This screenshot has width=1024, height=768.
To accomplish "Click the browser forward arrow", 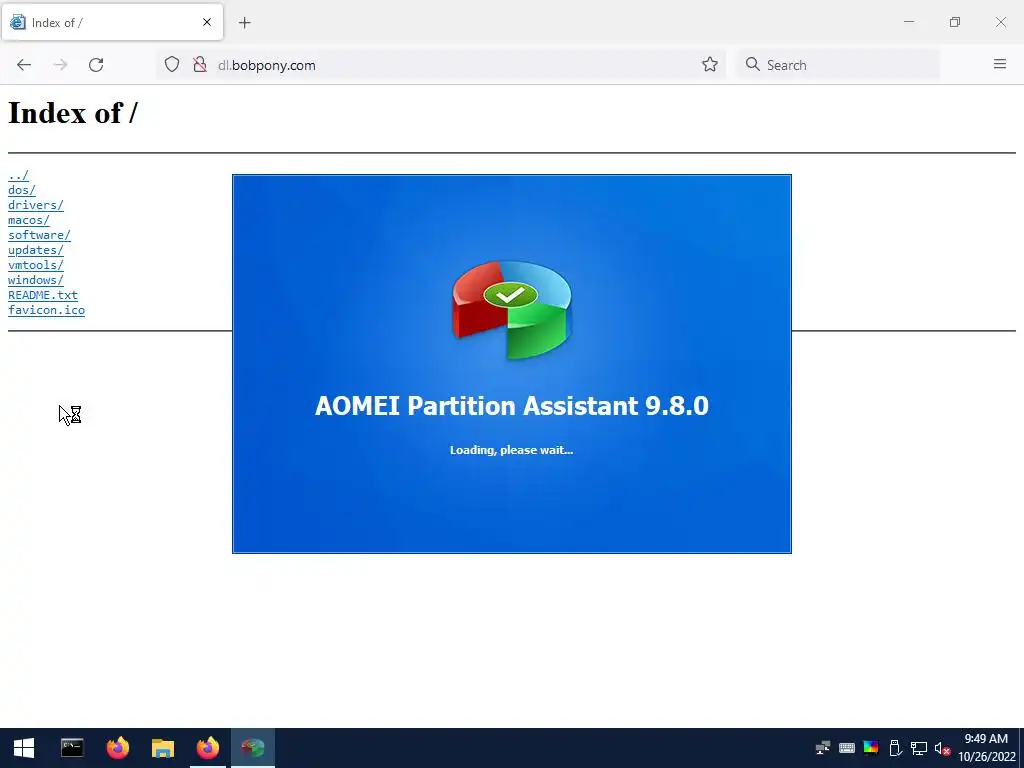I will [60, 65].
